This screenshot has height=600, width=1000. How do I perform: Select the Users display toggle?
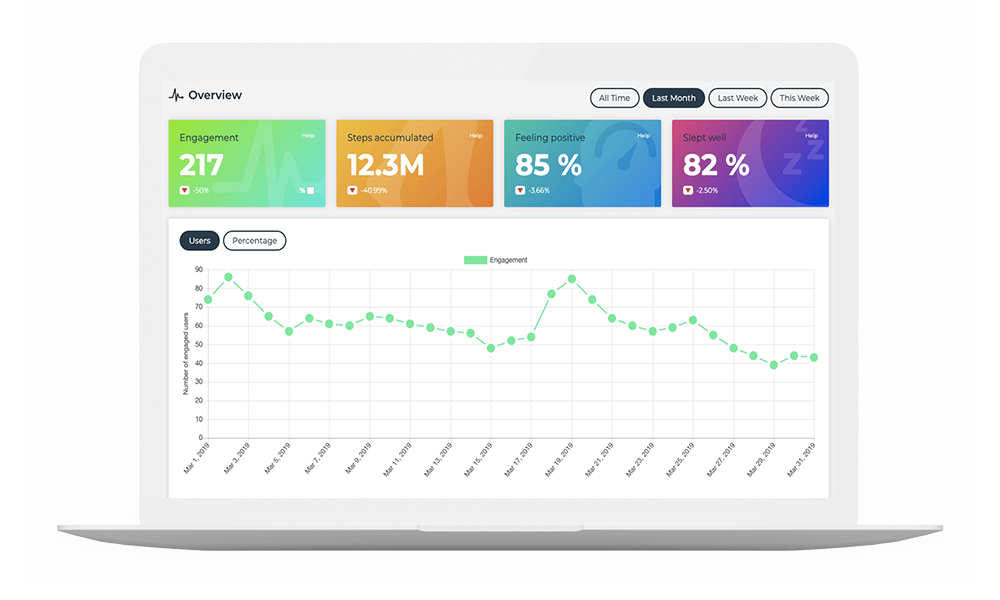pyautogui.click(x=199, y=240)
